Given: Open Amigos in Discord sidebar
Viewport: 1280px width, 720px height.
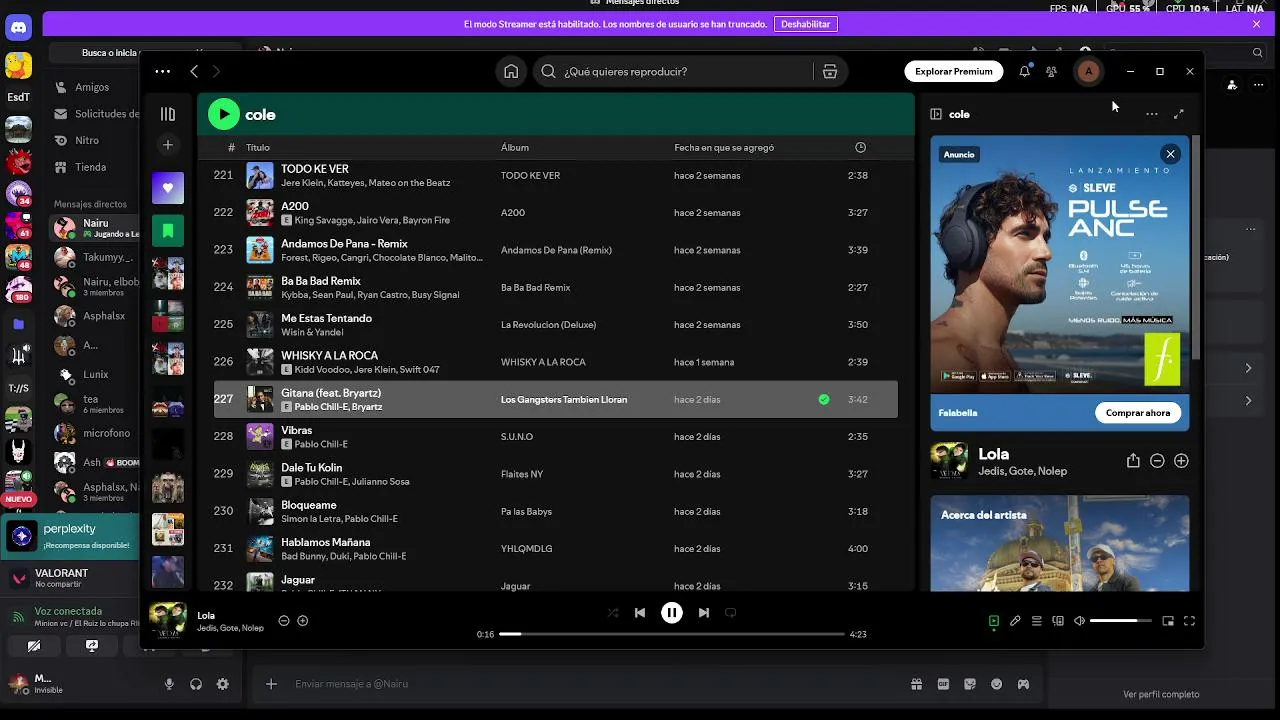Looking at the screenshot, I should pyautogui.click(x=92, y=87).
